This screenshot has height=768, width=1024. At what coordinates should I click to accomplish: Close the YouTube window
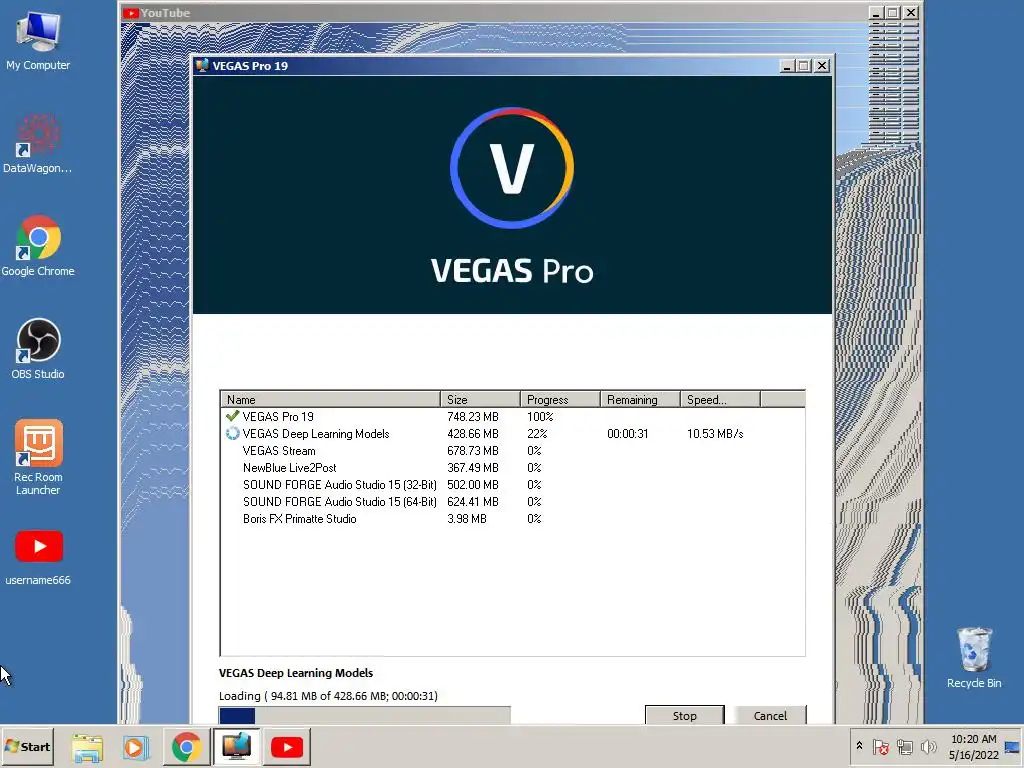[911, 12]
